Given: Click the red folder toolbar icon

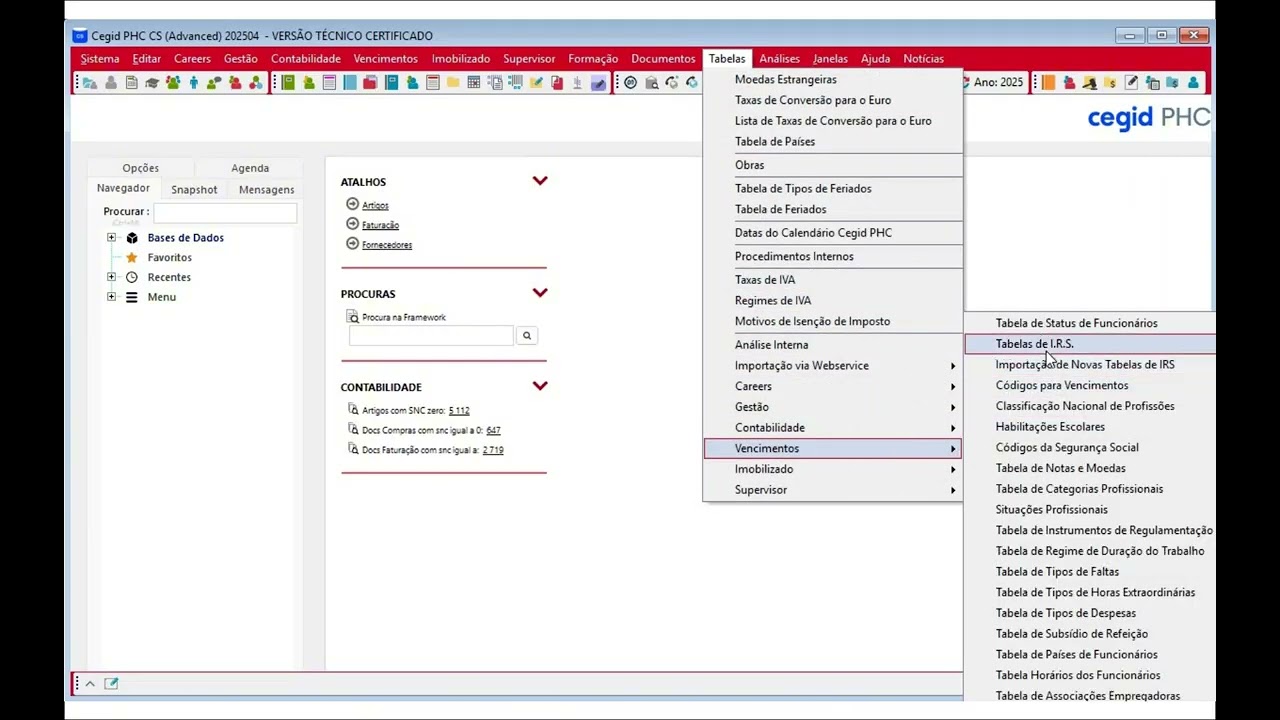Looking at the screenshot, I should click(x=370, y=83).
